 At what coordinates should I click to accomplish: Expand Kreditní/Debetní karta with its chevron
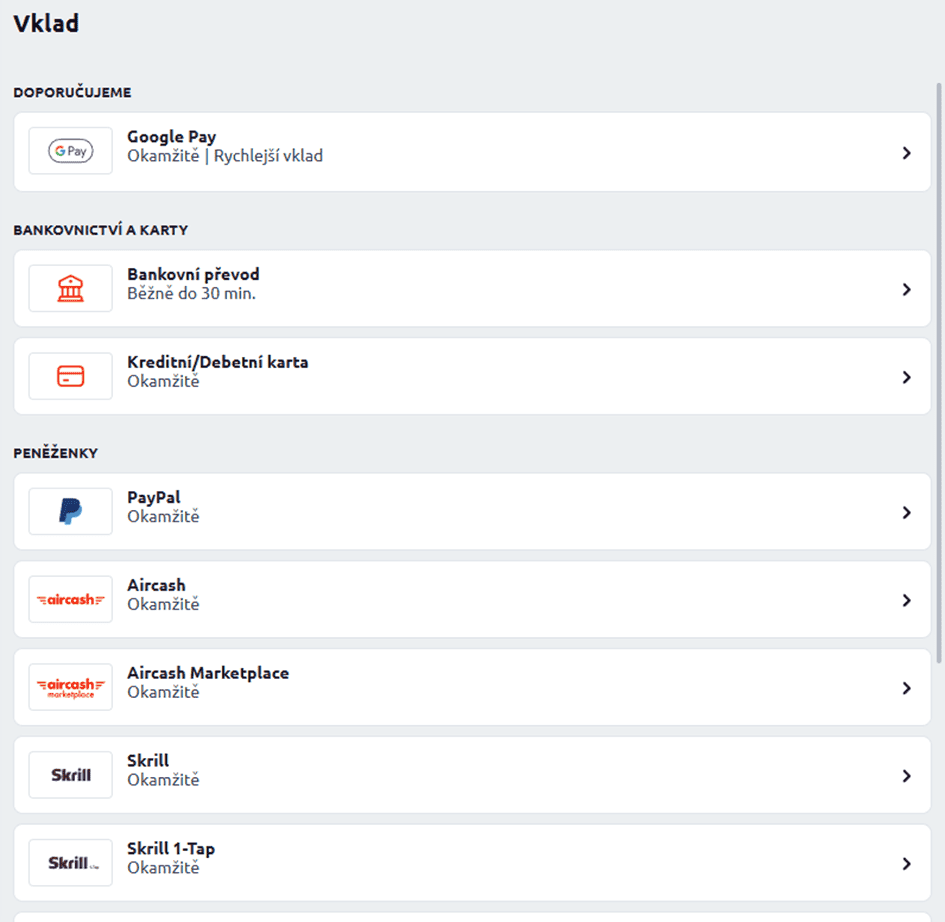point(906,377)
